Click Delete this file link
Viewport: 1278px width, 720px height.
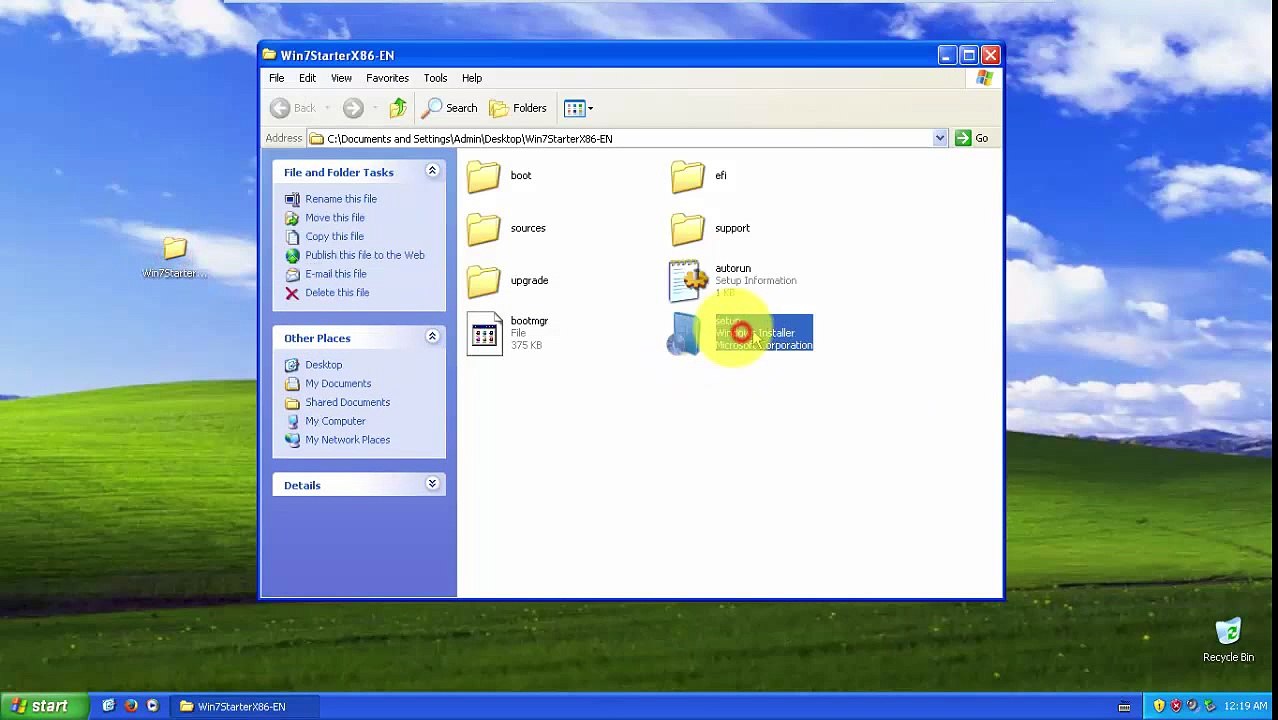[x=337, y=293]
